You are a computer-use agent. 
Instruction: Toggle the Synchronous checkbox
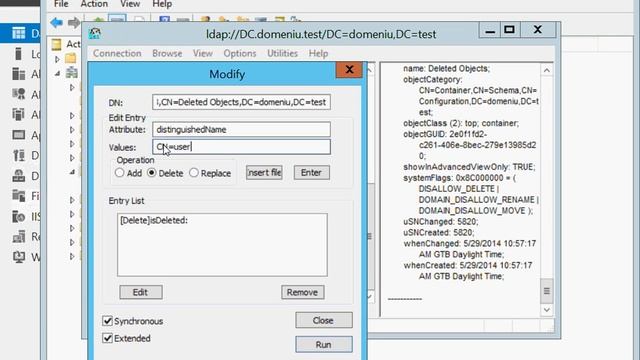click(x=107, y=321)
